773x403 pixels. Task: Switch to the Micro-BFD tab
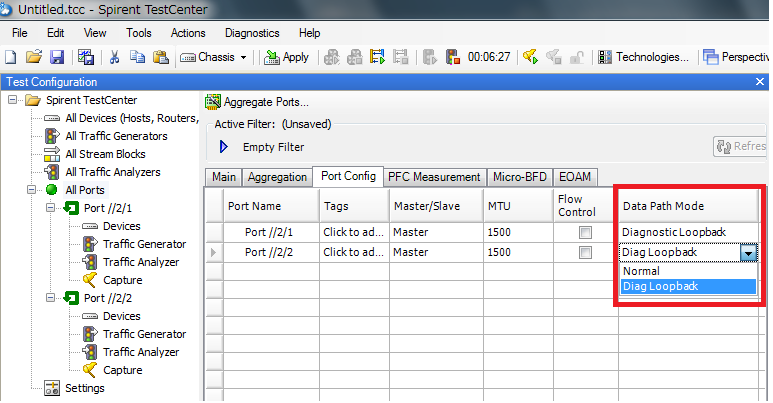[520, 177]
